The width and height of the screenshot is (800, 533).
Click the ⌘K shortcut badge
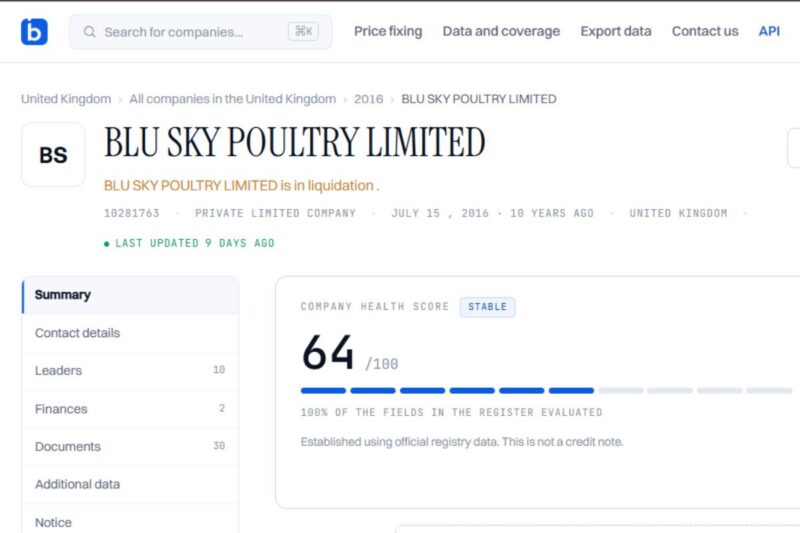pos(304,32)
